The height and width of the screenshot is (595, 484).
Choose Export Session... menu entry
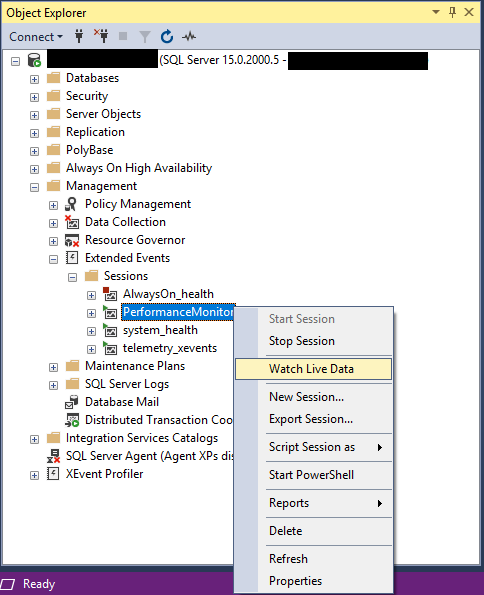tap(314, 419)
